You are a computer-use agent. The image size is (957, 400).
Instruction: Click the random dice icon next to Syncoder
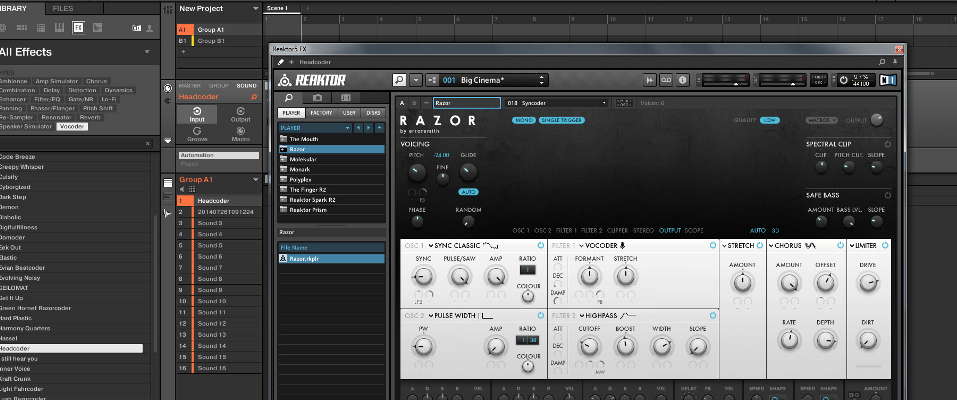pyautogui.click(x=623, y=103)
